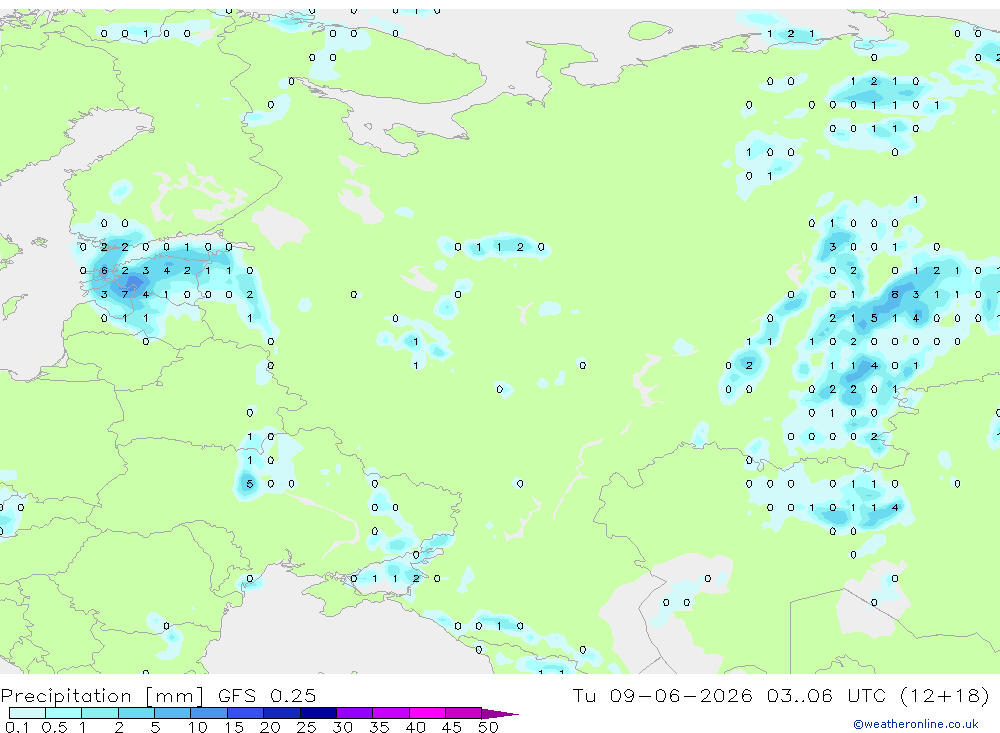
Task: Click the legend scale label '30'
Action: (342, 727)
